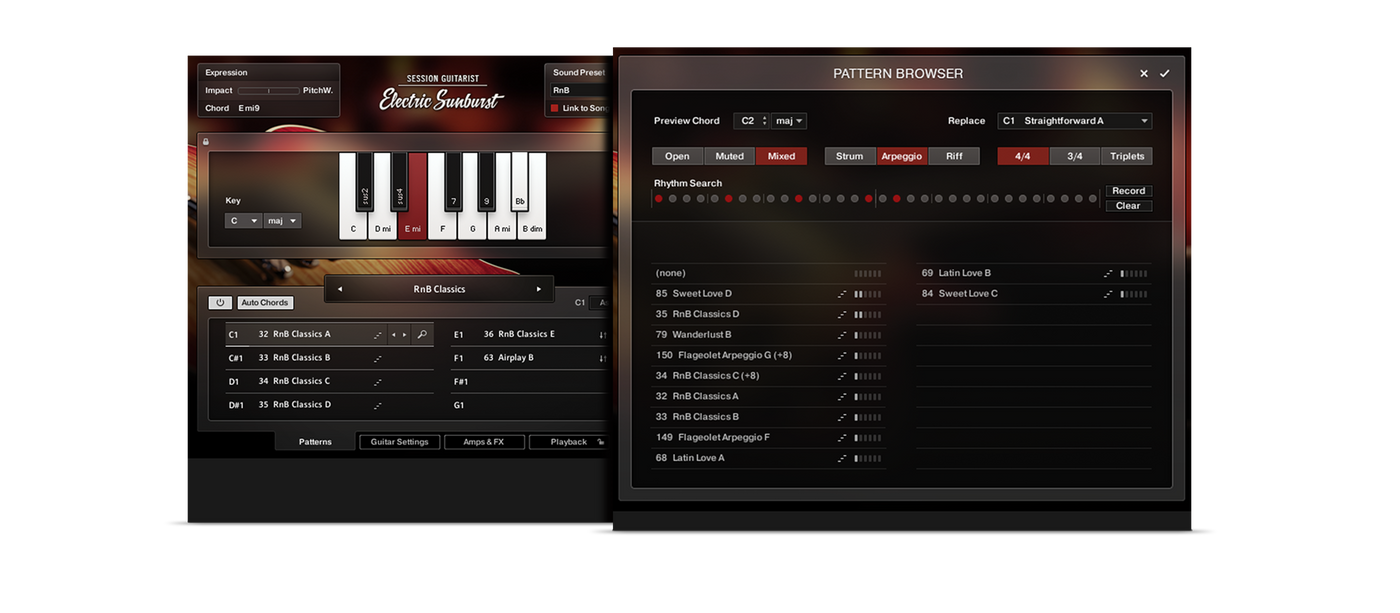Screen dimensions: 1400x613
Task: Switch to the Playback tab
Action: point(569,442)
